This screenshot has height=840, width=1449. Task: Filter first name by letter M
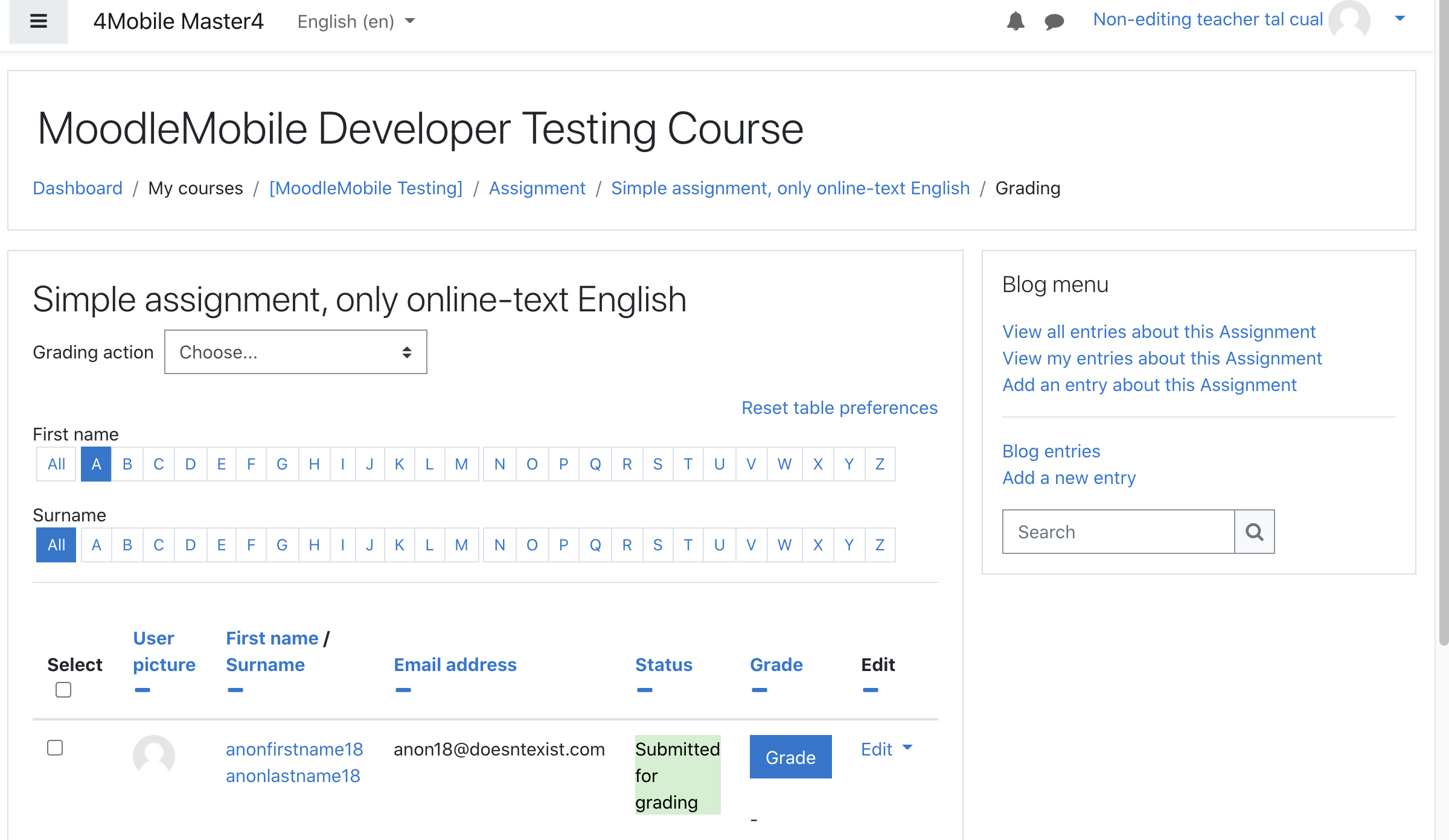[x=462, y=464]
